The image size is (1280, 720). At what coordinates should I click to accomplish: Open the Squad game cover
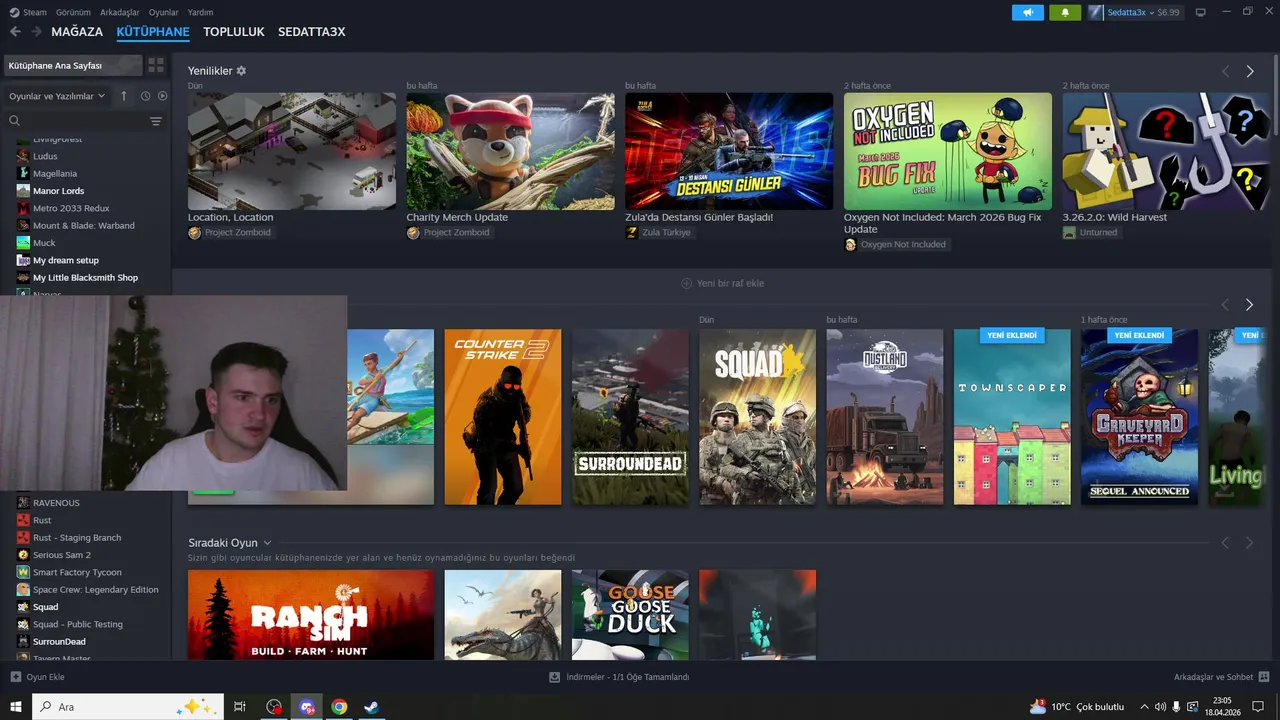point(758,417)
